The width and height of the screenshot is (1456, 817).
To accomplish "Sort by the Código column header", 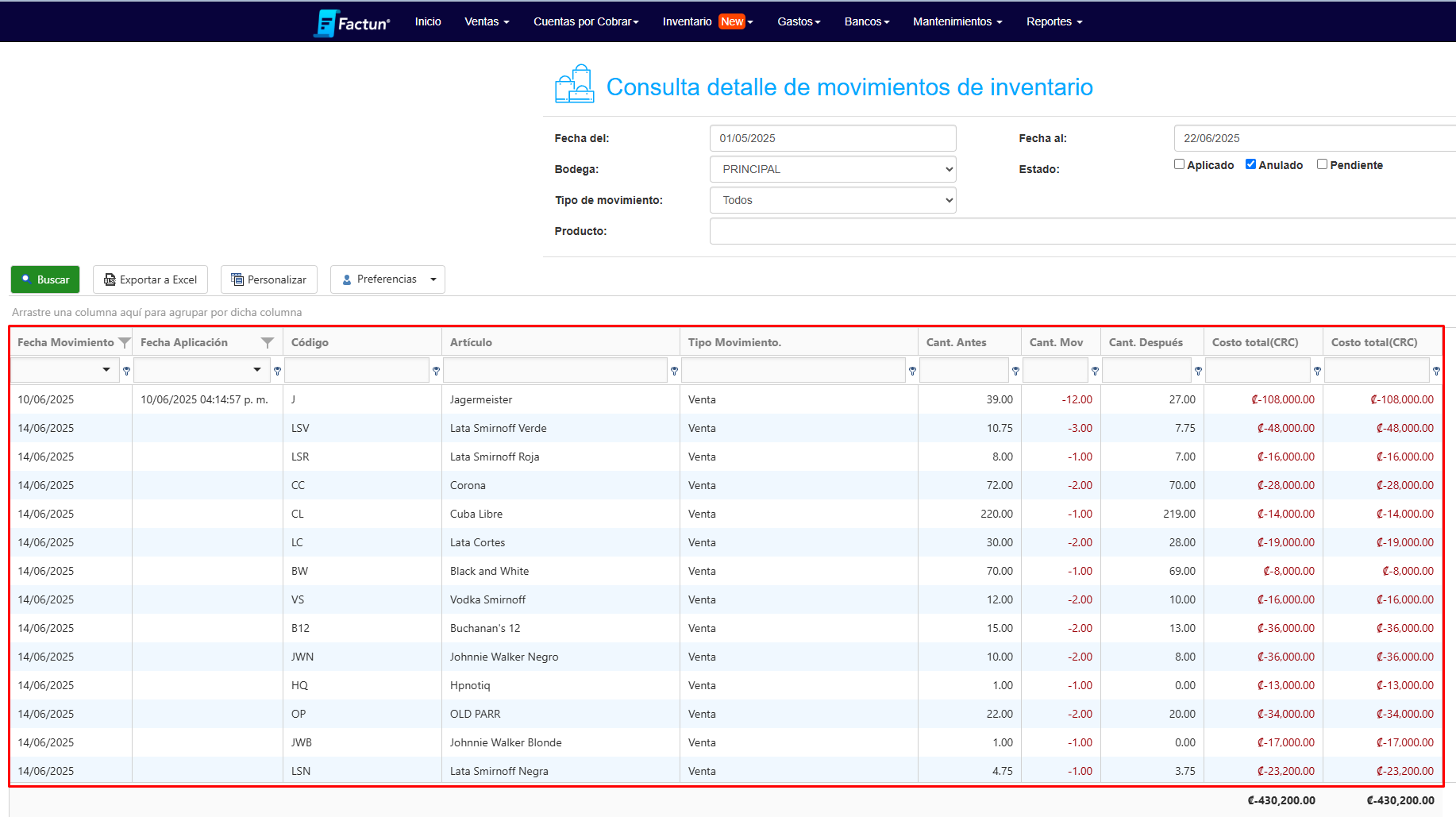I will tap(362, 342).
